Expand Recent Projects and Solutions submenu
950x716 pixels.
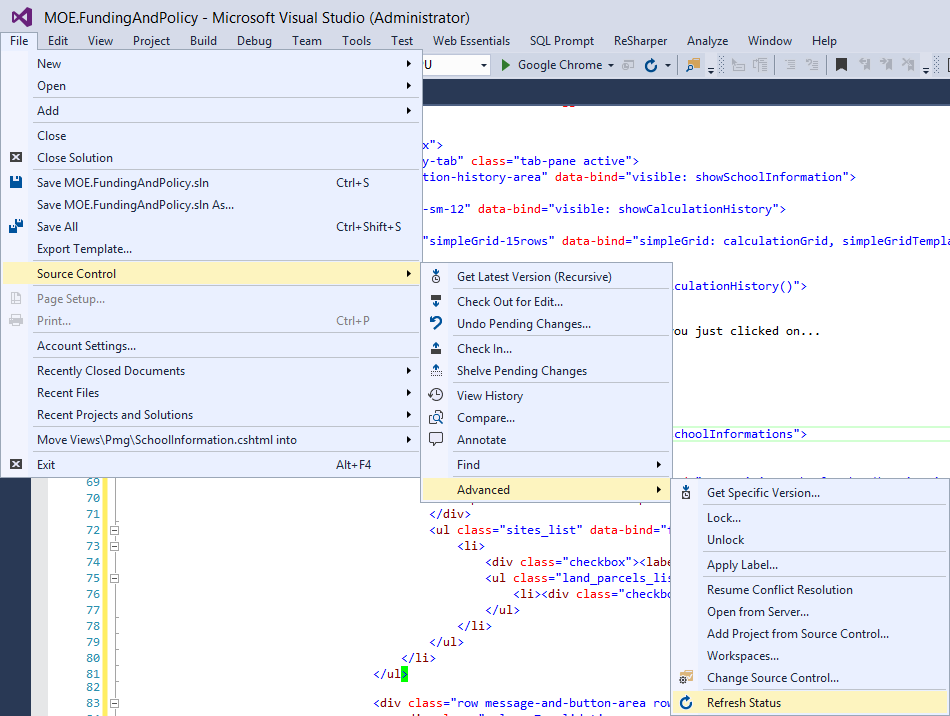[408, 415]
